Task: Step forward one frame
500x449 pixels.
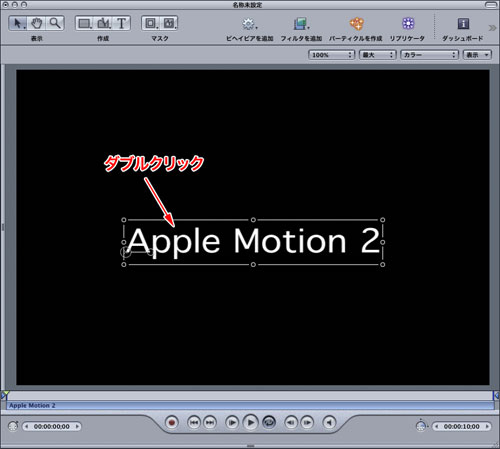Action: (307, 423)
